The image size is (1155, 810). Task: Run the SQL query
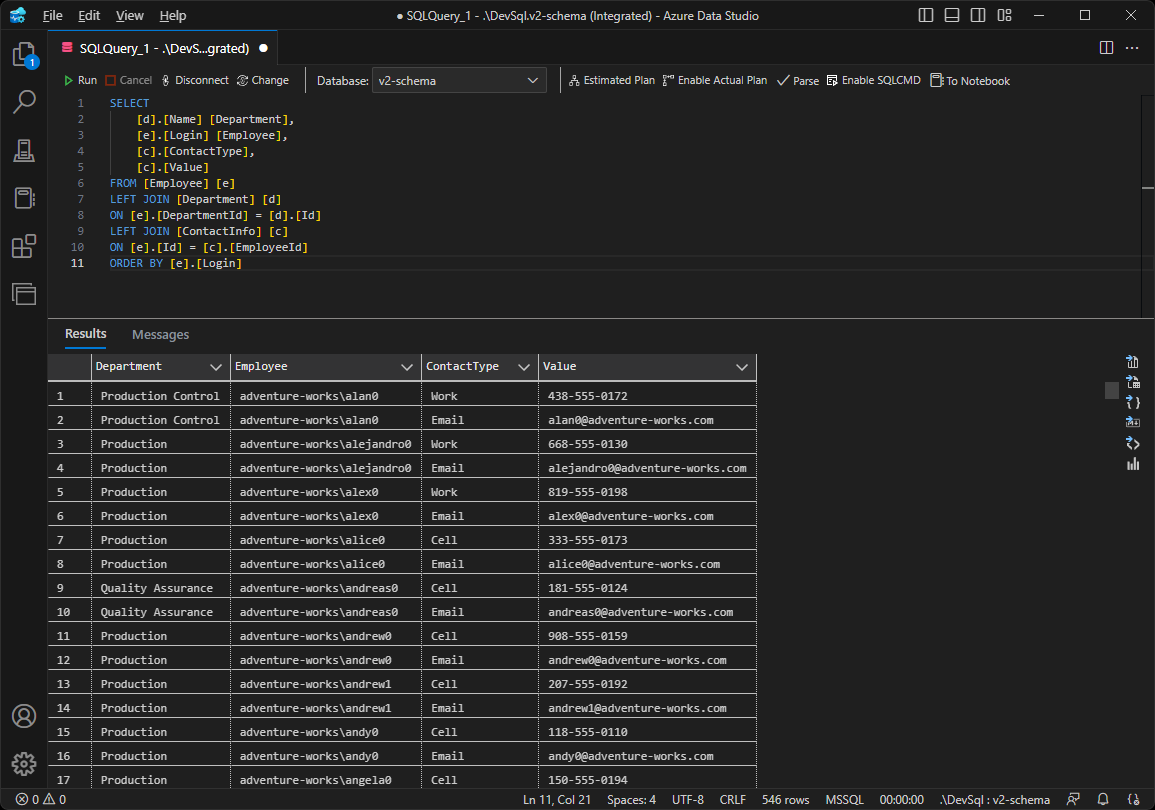click(80, 80)
